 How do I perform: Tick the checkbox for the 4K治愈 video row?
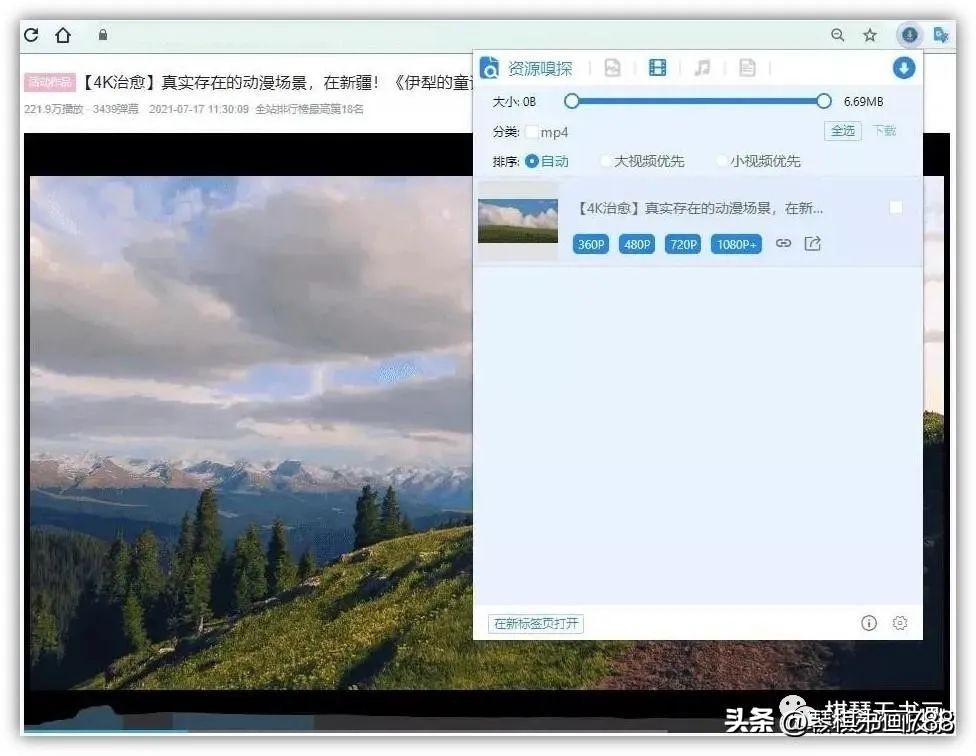pos(896,208)
